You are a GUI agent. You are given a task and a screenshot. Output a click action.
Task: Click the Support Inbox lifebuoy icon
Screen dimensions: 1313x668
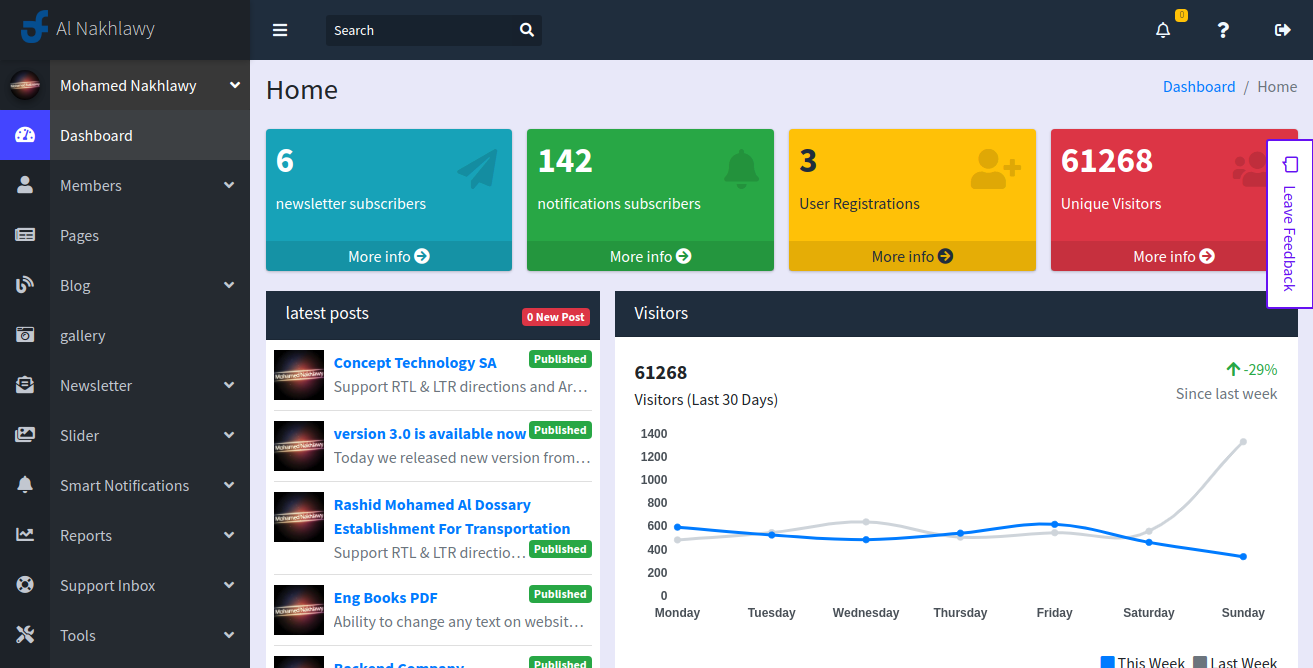[x=25, y=585]
